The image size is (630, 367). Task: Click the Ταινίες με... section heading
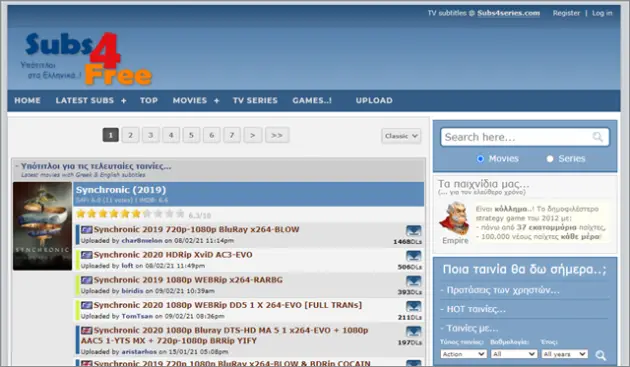472,328
